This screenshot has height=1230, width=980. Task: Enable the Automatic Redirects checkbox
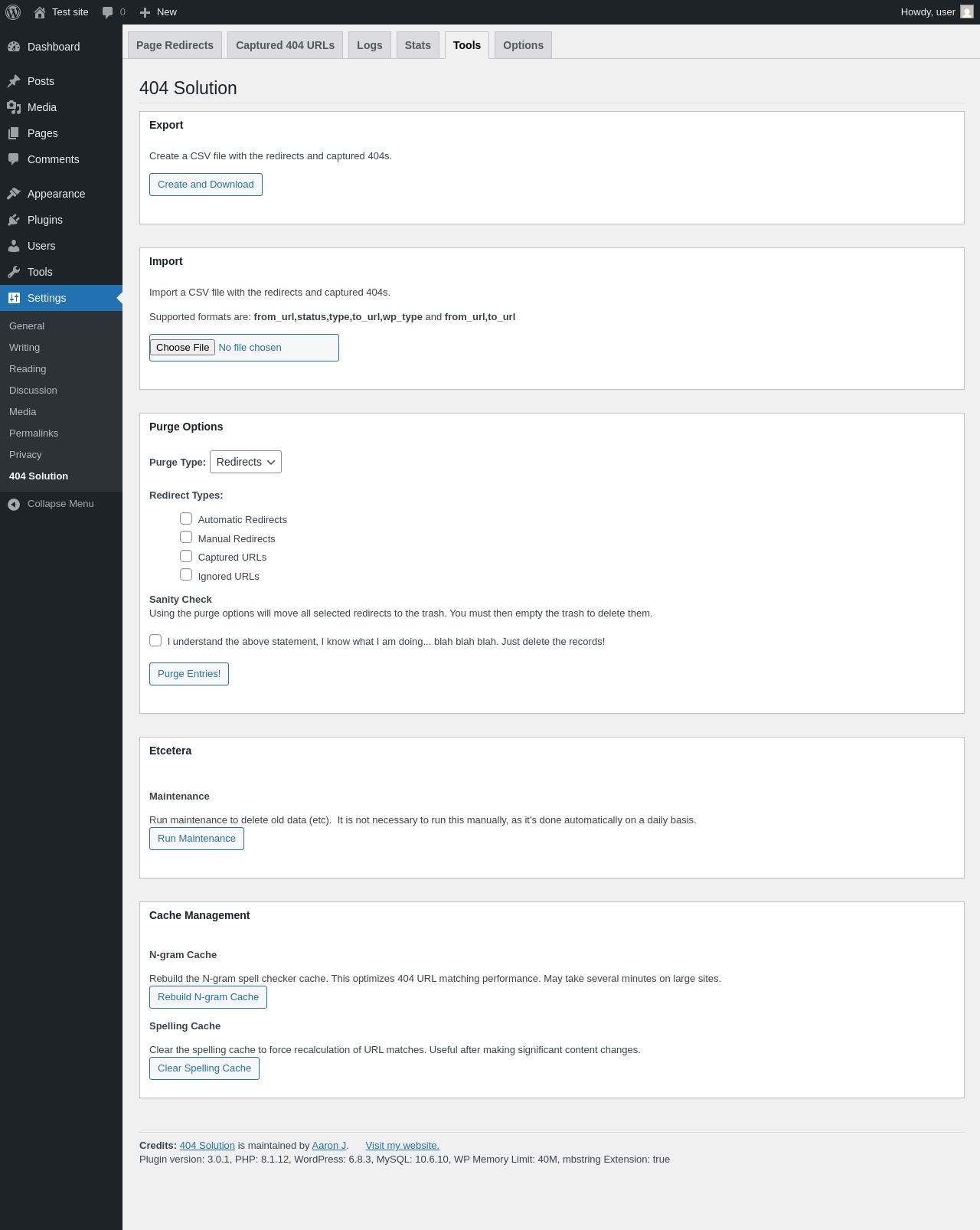click(x=186, y=518)
